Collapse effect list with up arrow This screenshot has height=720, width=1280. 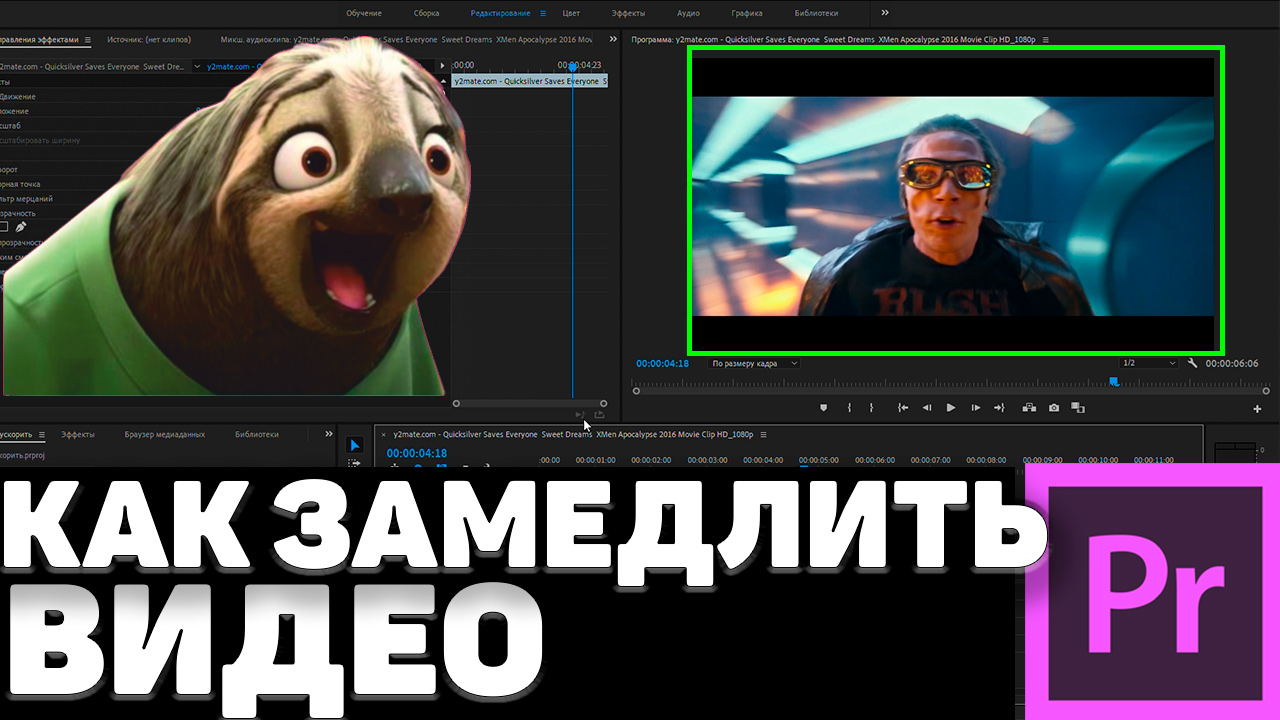(x=443, y=83)
